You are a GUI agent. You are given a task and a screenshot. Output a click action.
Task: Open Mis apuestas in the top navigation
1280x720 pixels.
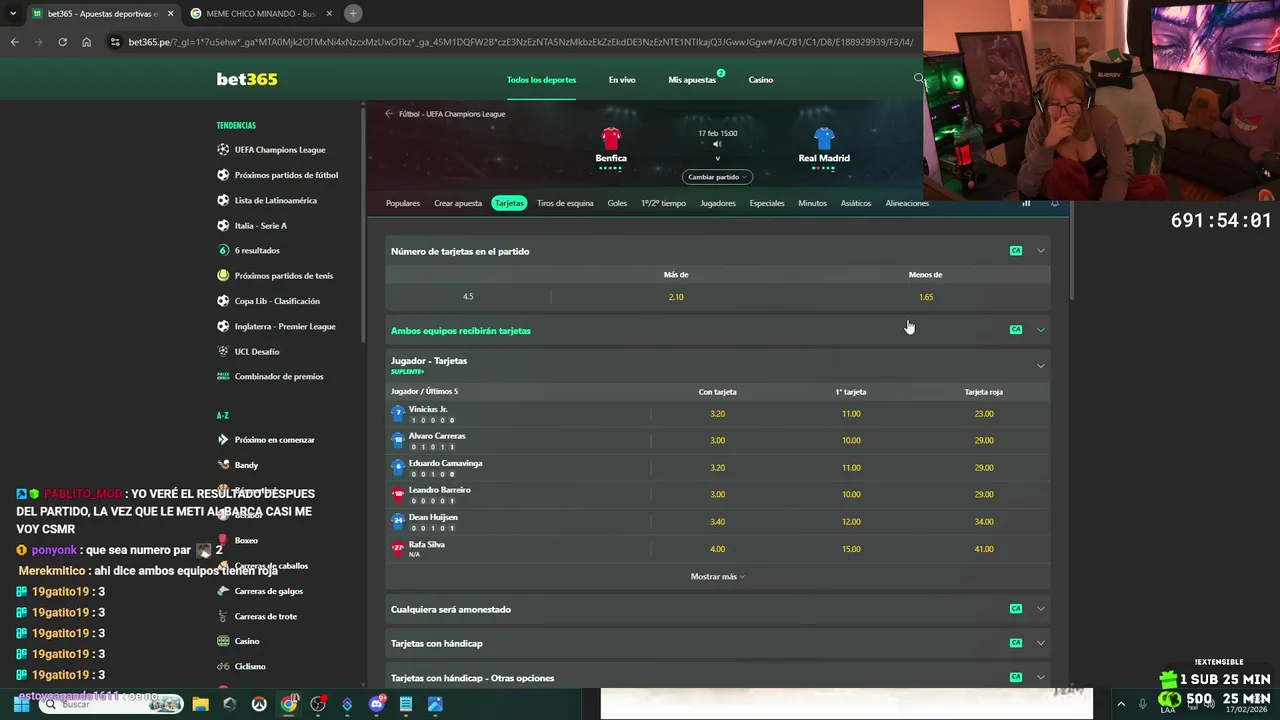(692, 80)
